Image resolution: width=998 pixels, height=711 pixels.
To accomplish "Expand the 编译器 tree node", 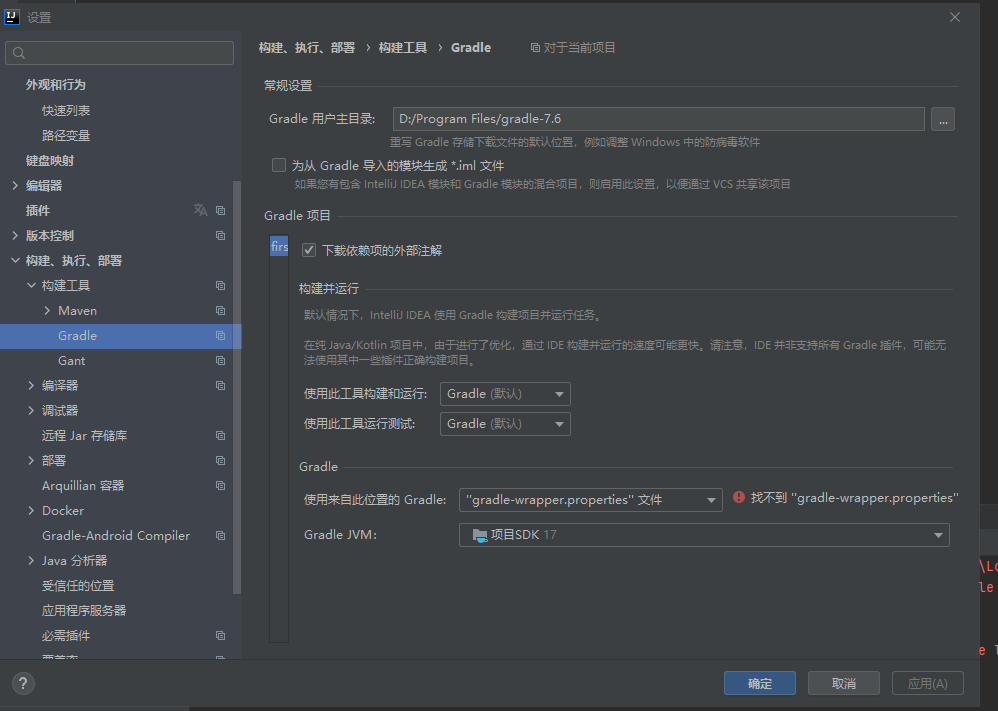I will click(x=31, y=386).
